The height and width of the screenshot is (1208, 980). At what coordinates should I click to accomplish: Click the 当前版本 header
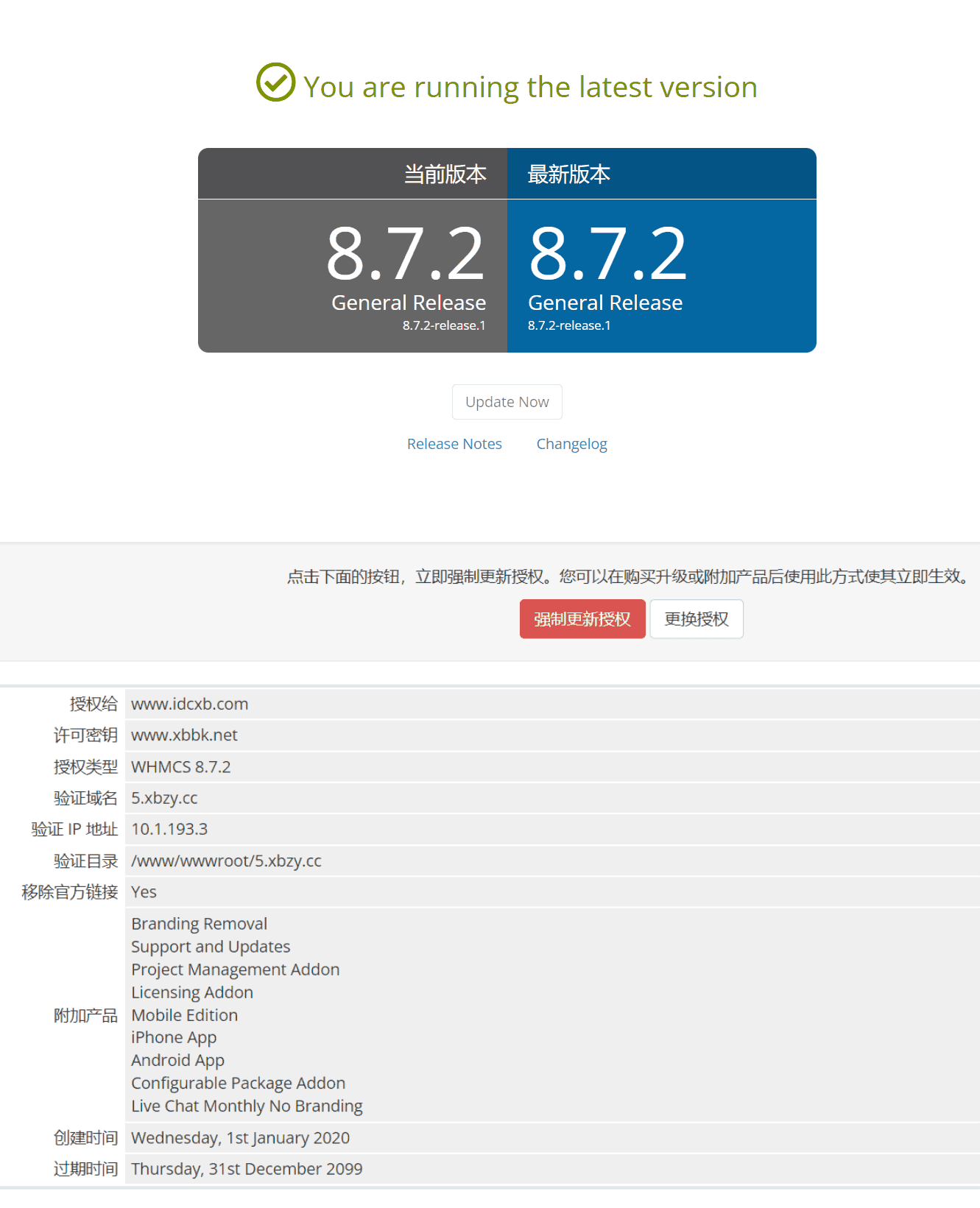(x=445, y=174)
